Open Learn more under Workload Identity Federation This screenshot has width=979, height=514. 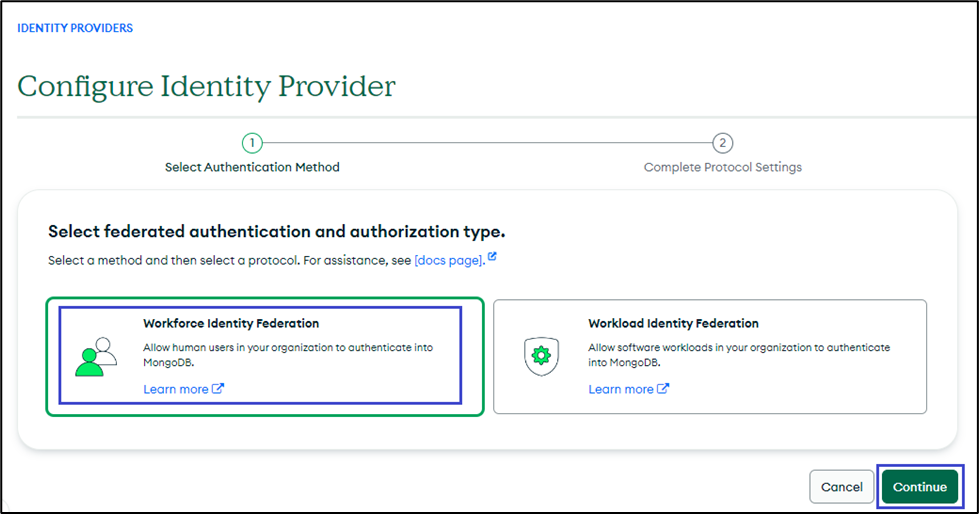click(x=621, y=389)
